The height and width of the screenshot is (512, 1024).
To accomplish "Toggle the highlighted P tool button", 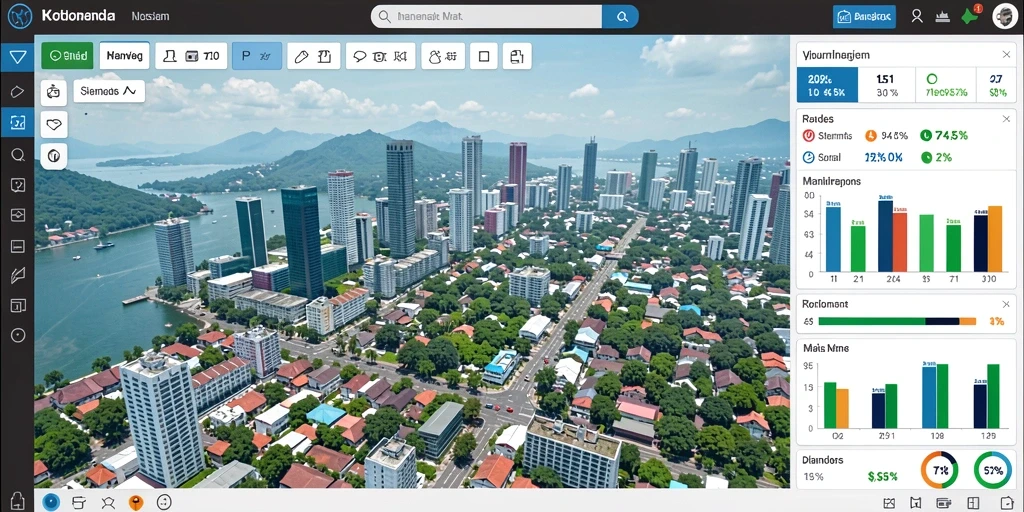I will (x=257, y=56).
